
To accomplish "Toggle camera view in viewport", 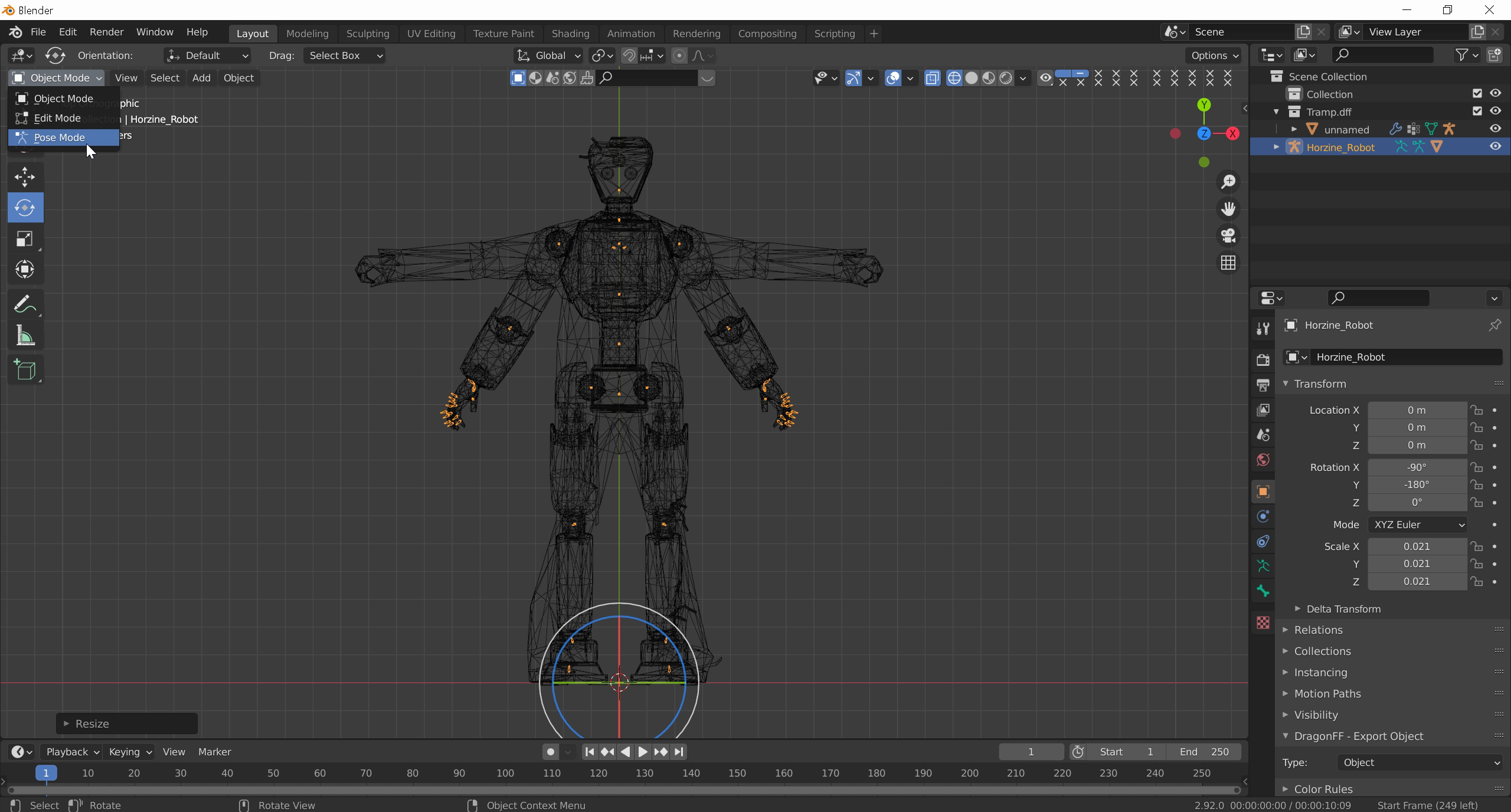I will tap(1228, 235).
